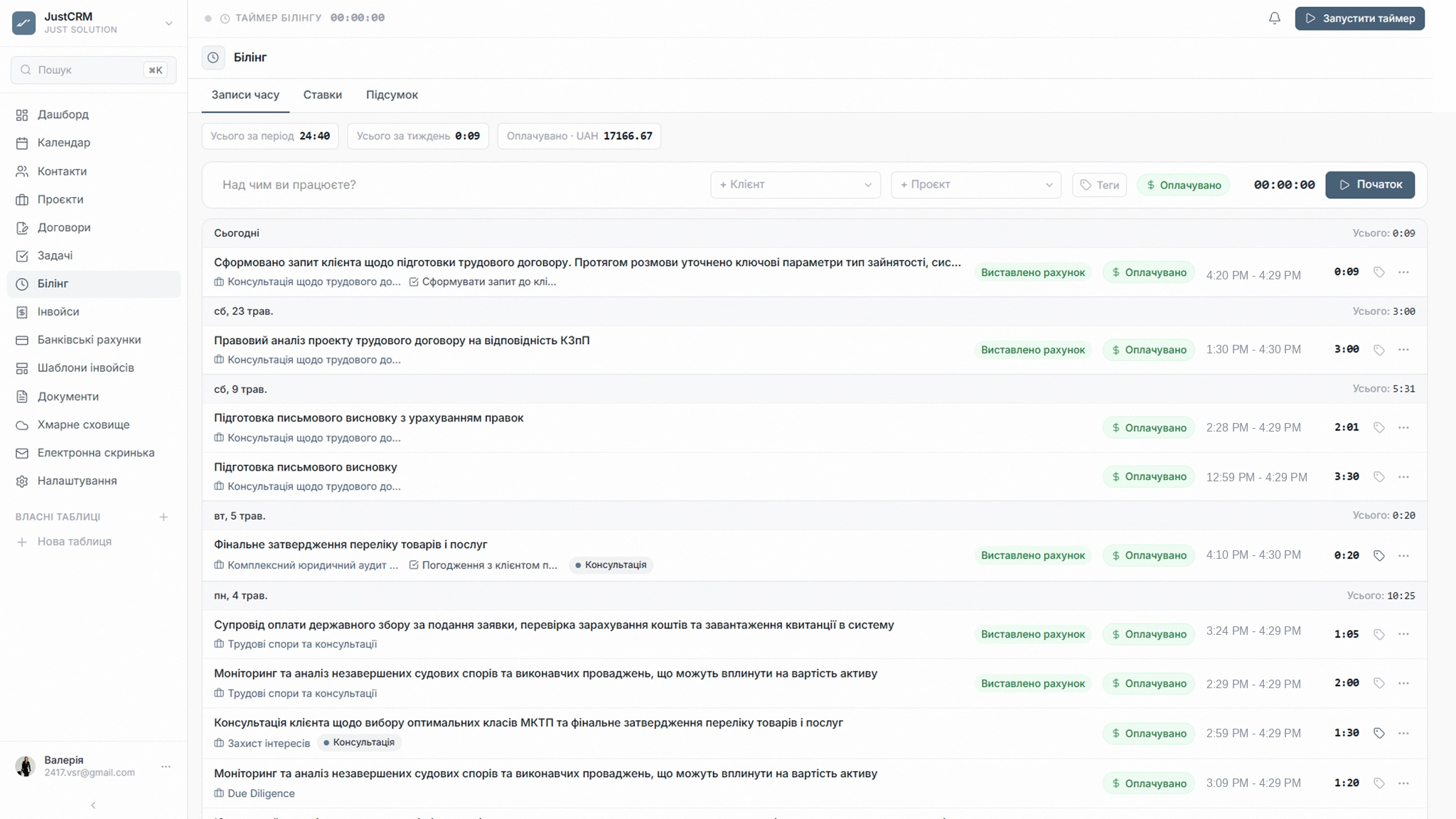Open the + Клієнт dropdown

click(x=796, y=185)
